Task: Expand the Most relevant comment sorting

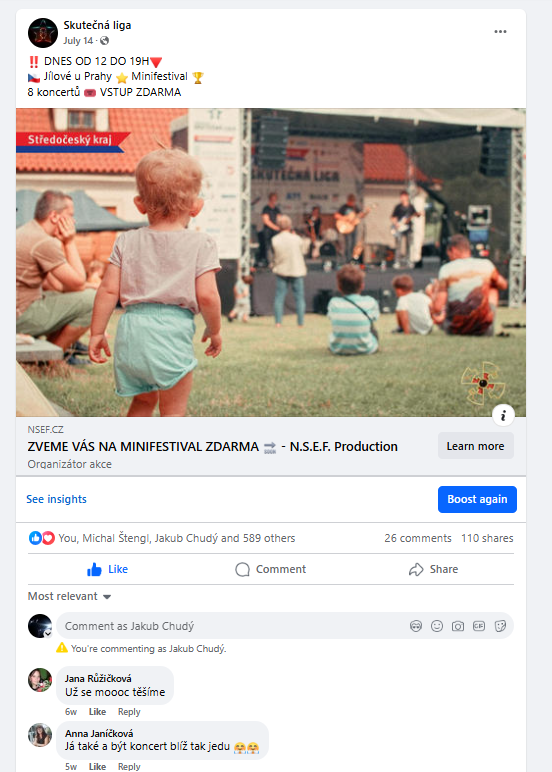Action: pyautogui.click(x=69, y=596)
